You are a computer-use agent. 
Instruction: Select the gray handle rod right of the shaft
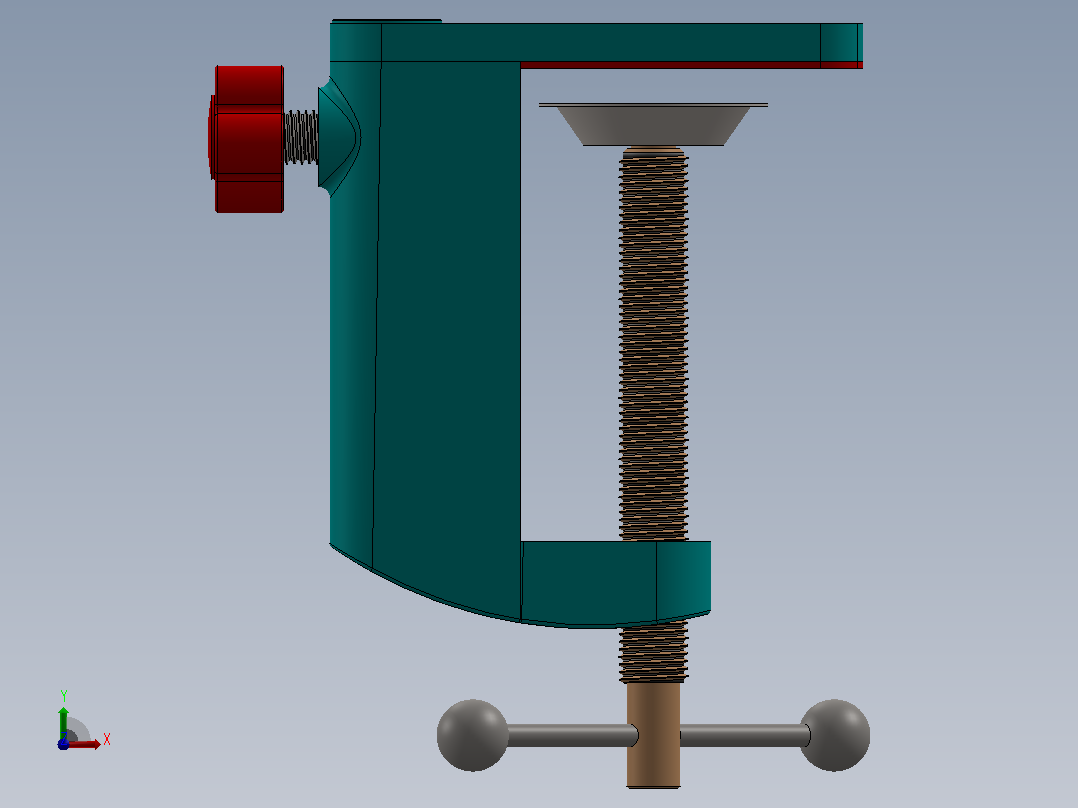[745, 735]
